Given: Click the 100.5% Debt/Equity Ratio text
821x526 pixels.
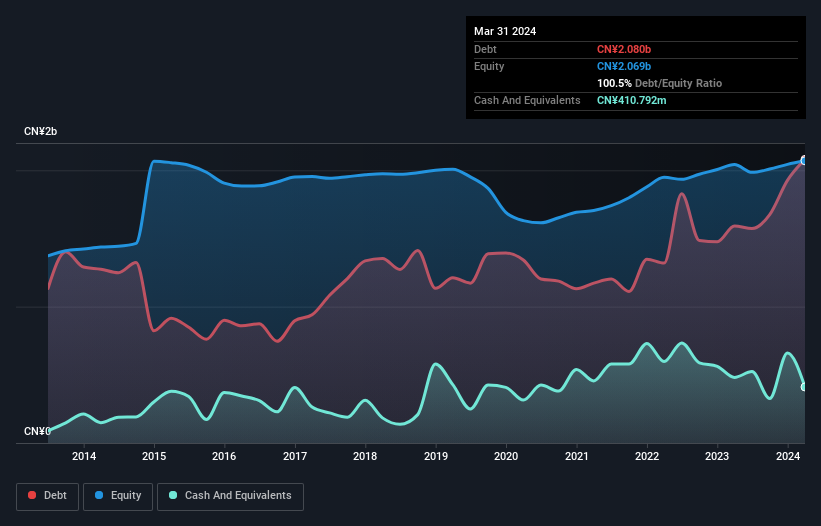Looking at the screenshot, I should [659, 83].
